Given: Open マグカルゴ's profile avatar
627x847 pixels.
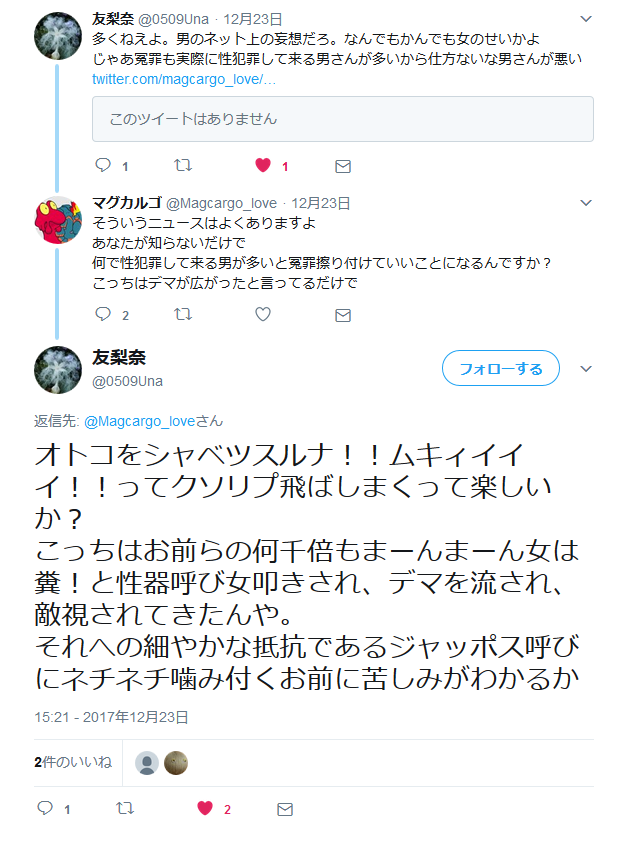Looking at the screenshot, I should (x=58, y=221).
